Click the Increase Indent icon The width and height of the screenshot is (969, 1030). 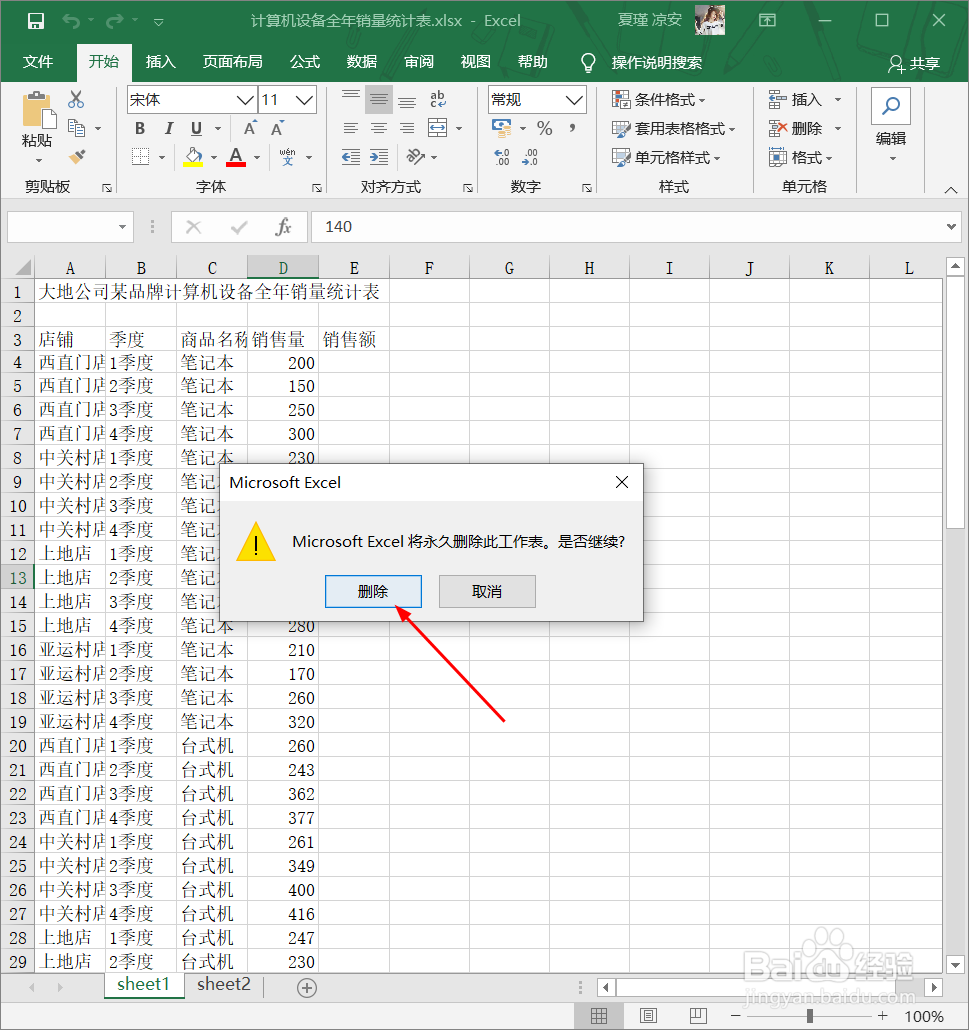point(379,157)
